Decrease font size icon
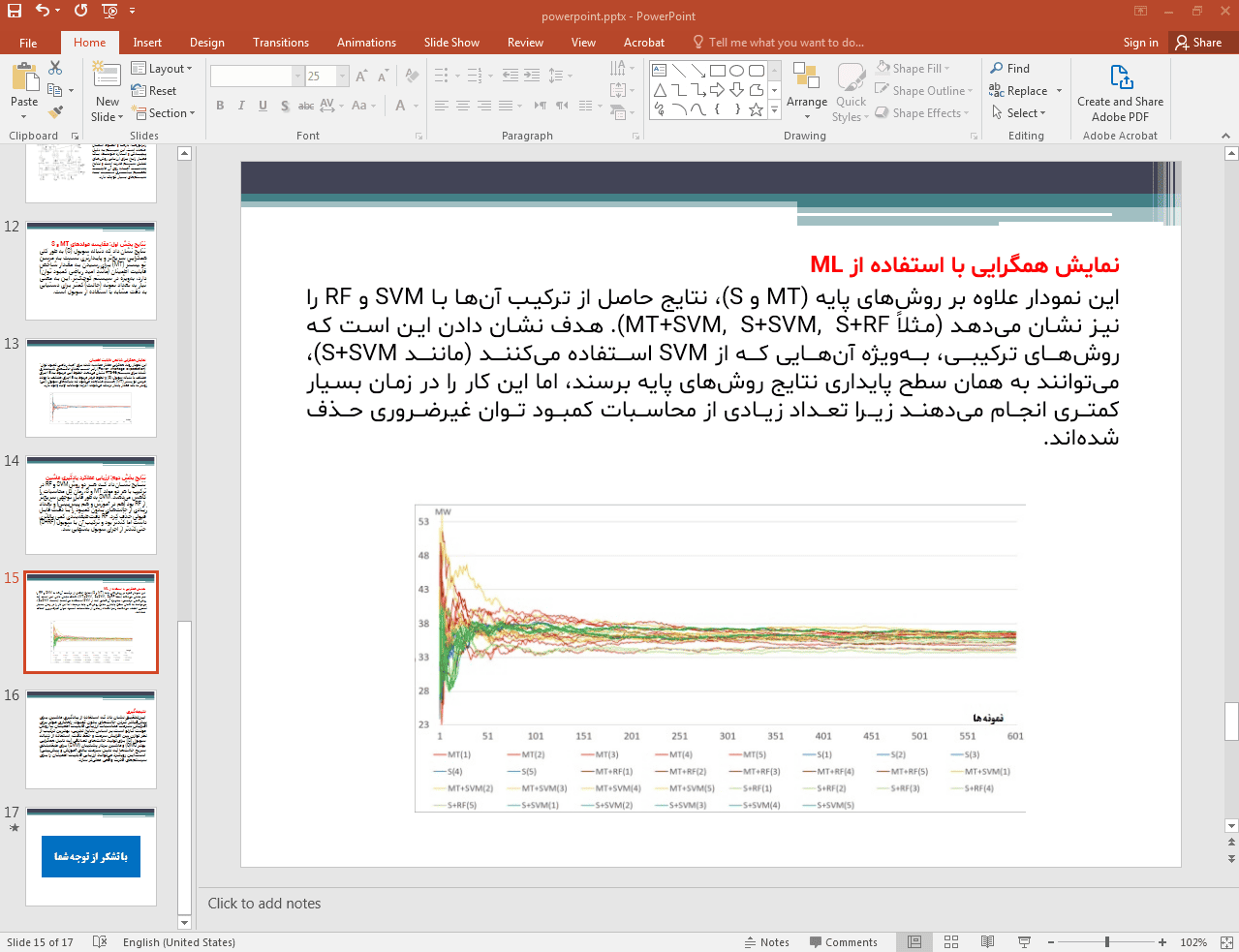Screen dimensions: 1239x952 tap(383, 76)
